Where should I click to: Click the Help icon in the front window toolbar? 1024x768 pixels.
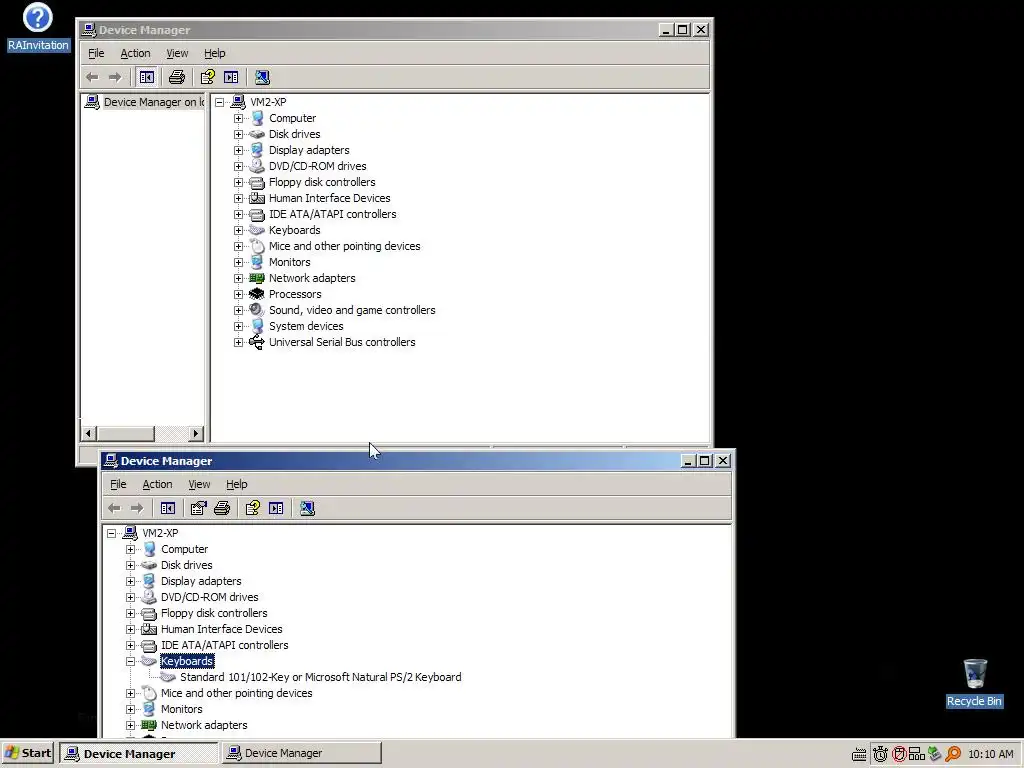pos(253,508)
